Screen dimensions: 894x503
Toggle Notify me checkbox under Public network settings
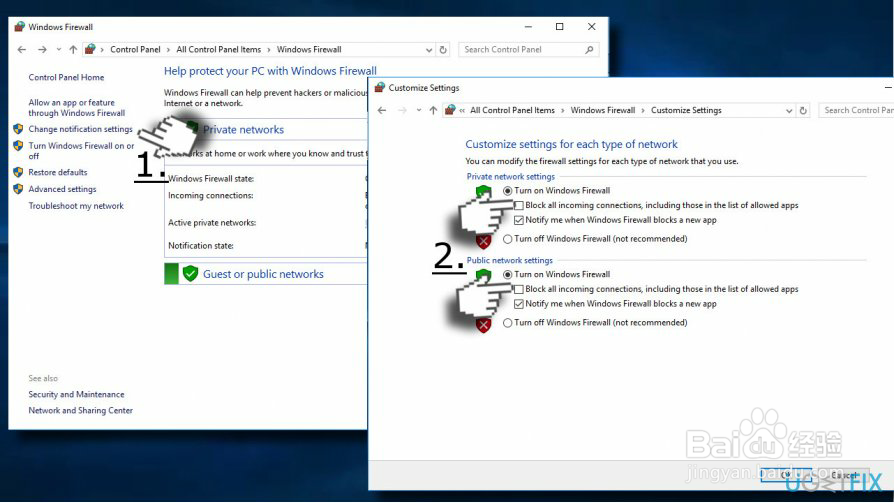519,304
